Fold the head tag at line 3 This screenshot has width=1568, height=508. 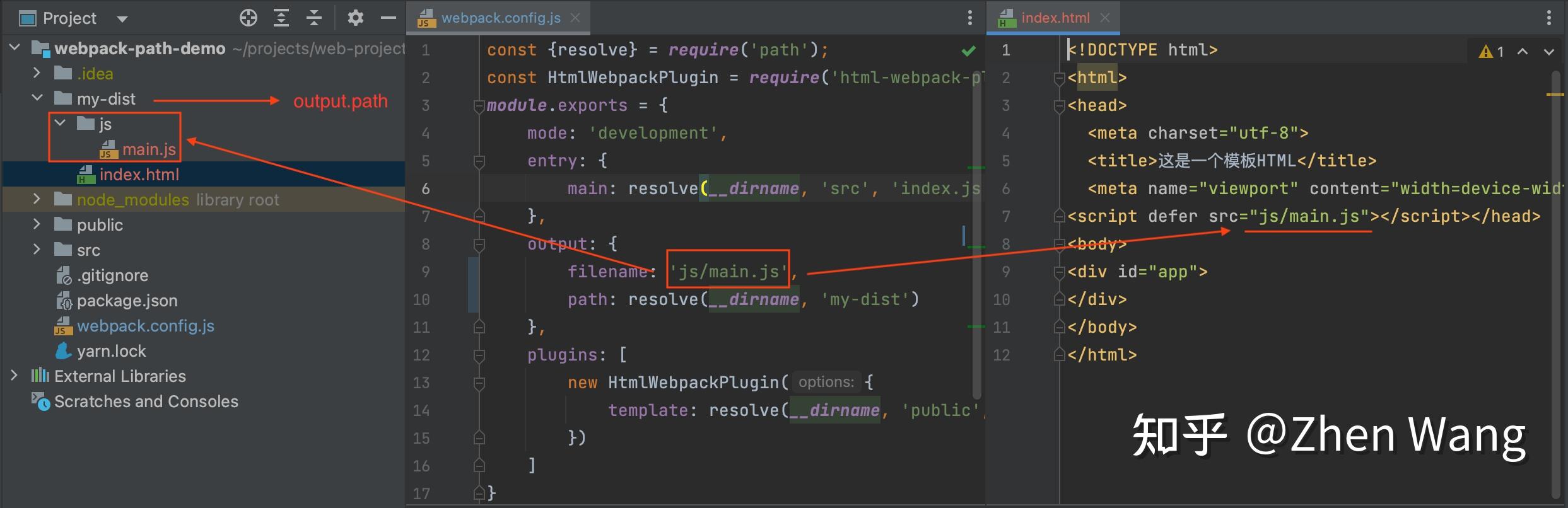[1060, 106]
